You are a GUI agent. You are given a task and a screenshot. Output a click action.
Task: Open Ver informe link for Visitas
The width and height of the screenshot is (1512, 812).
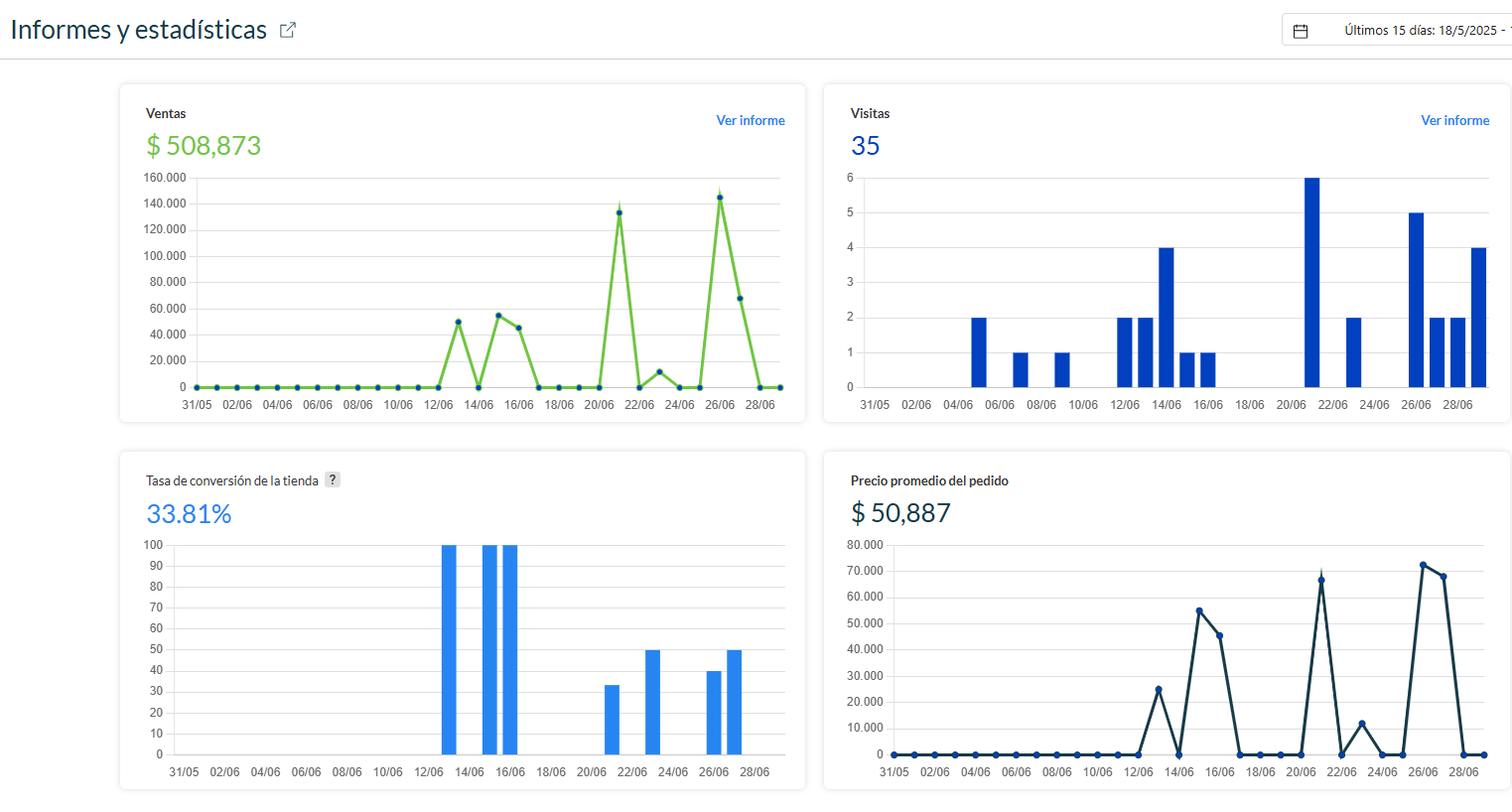tap(1455, 120)
